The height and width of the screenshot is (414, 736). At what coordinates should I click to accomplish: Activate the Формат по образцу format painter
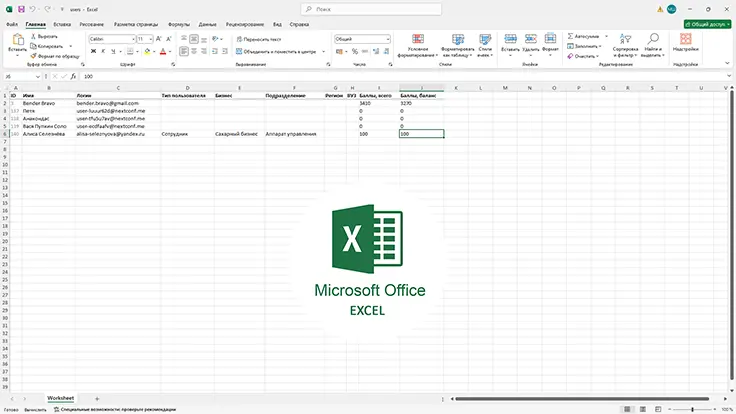54,56
